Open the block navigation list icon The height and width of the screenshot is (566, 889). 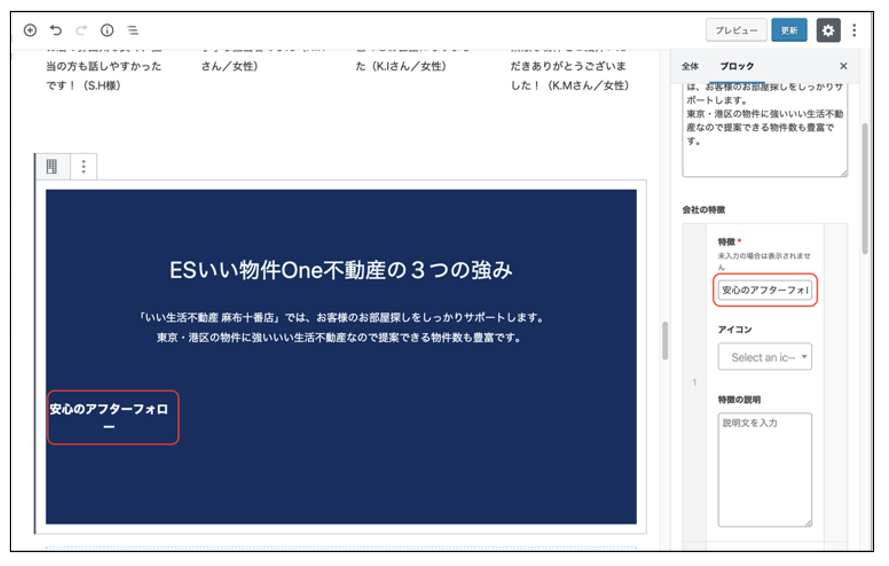133,31
